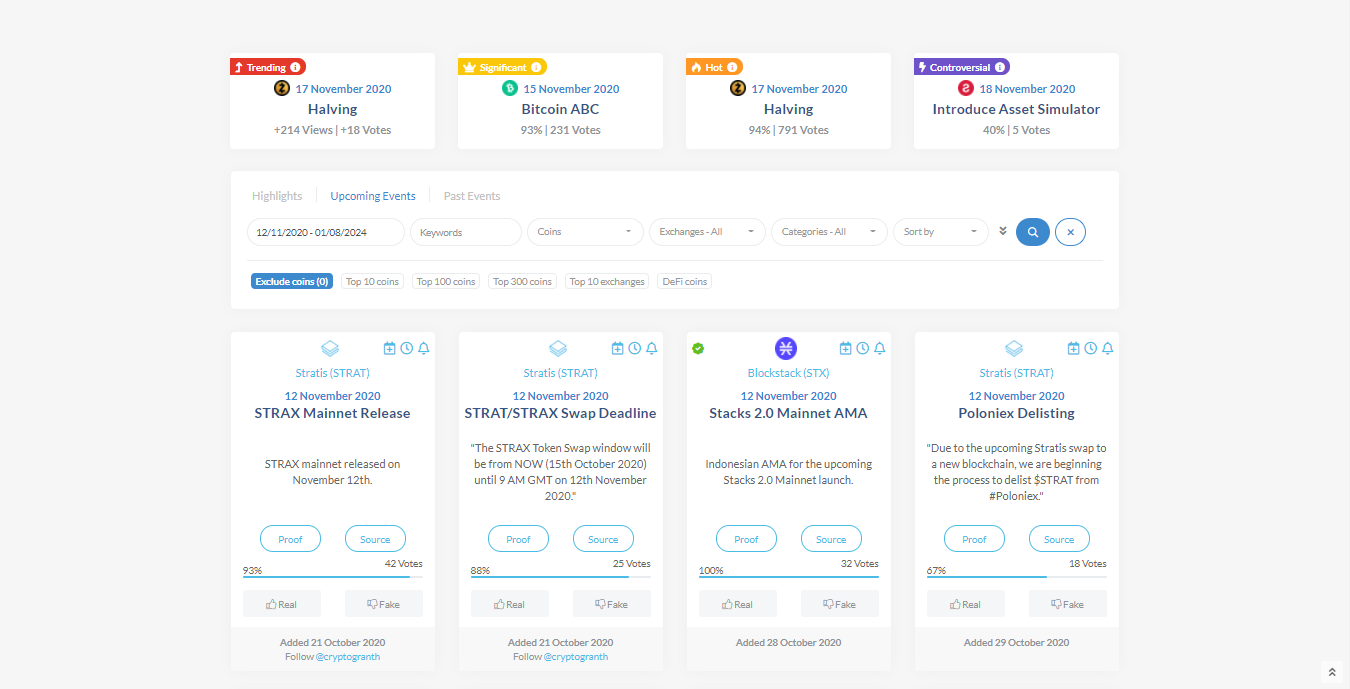The width and height of the screenshot is (1350, 689).
Task: Toggle DeFi coins filter
Action: pos(685,281)
